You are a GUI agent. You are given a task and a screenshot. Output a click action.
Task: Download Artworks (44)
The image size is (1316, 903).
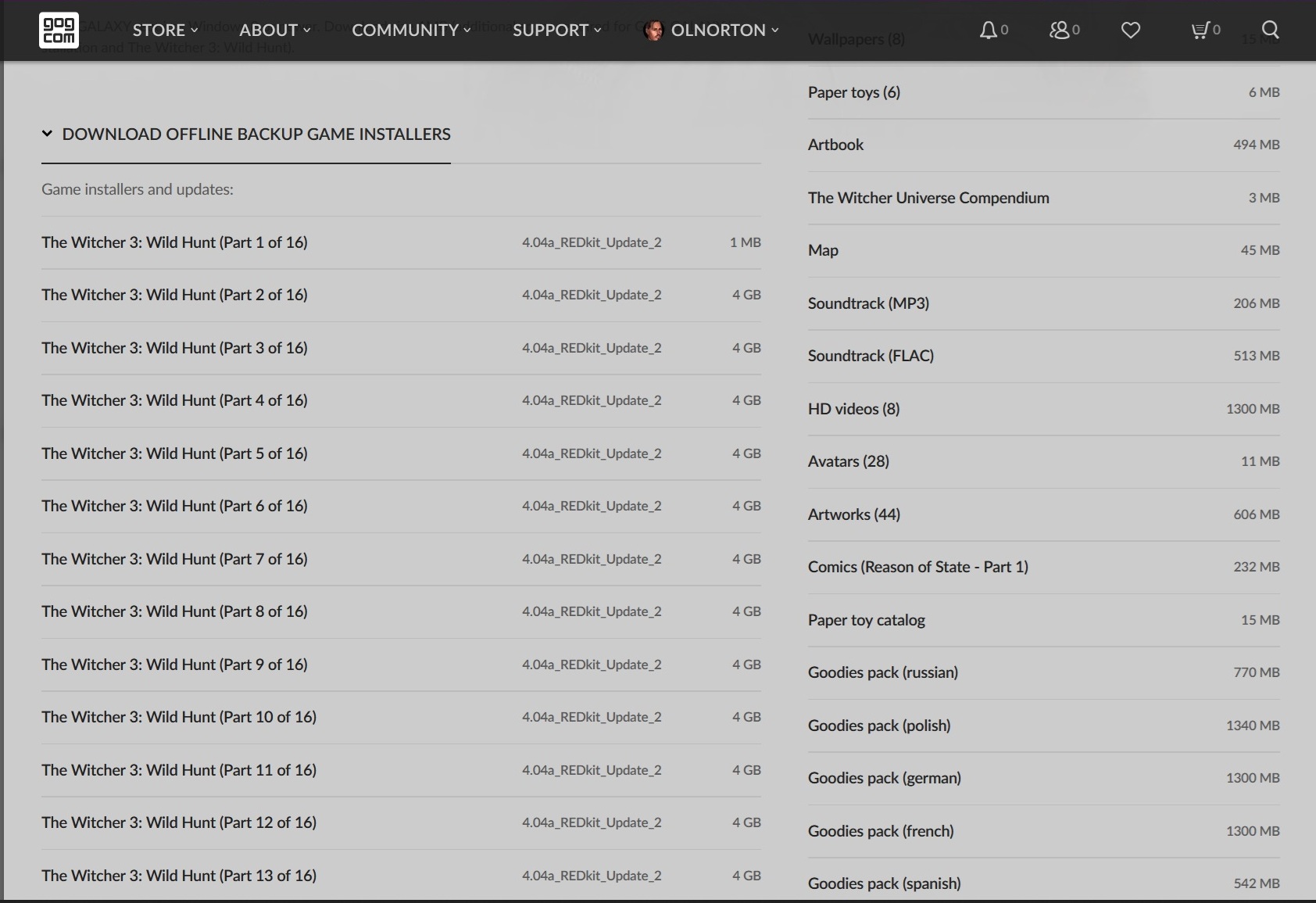point(1044,514)
